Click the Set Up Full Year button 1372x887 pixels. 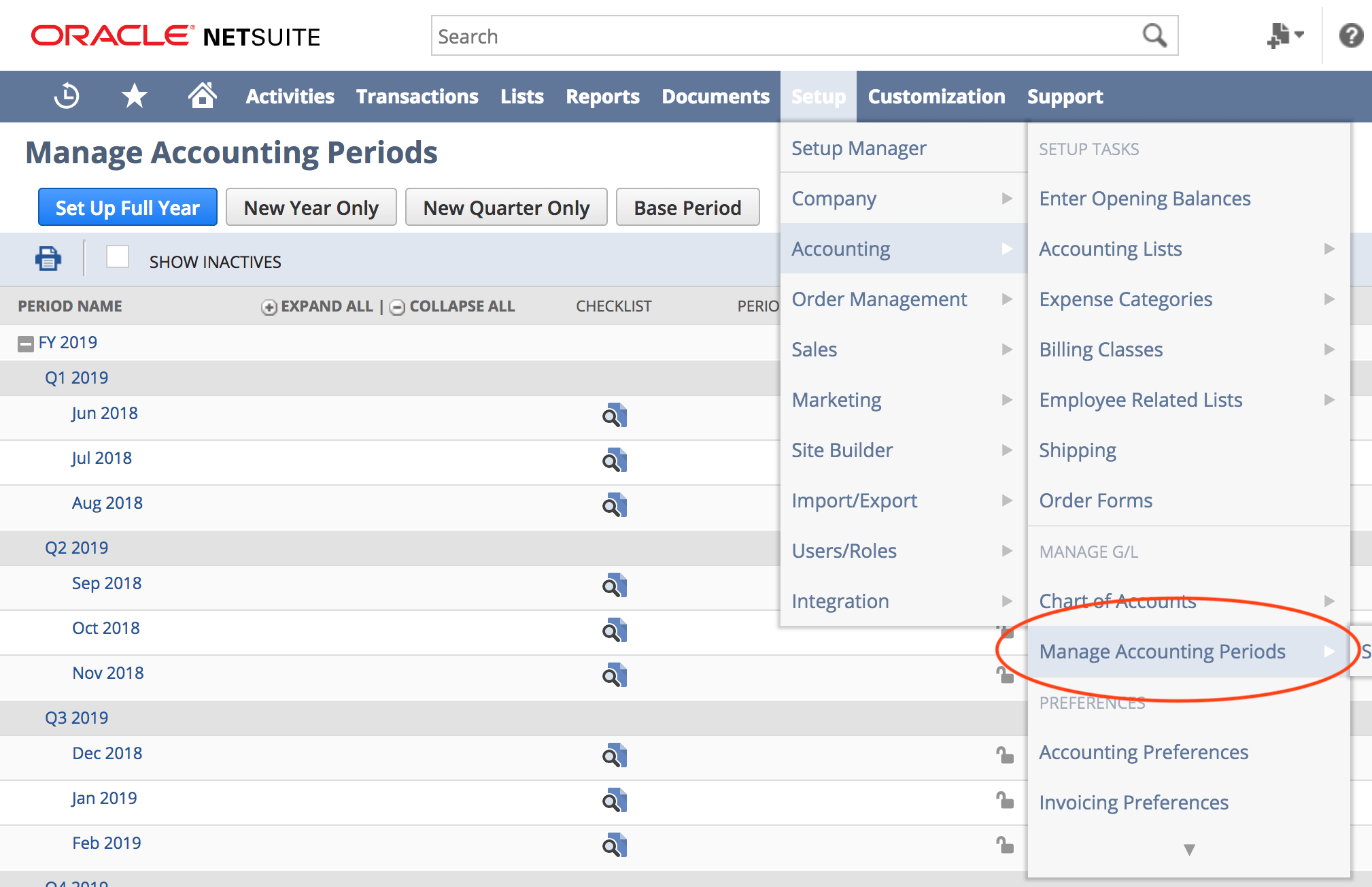click(x=128, y=207)
